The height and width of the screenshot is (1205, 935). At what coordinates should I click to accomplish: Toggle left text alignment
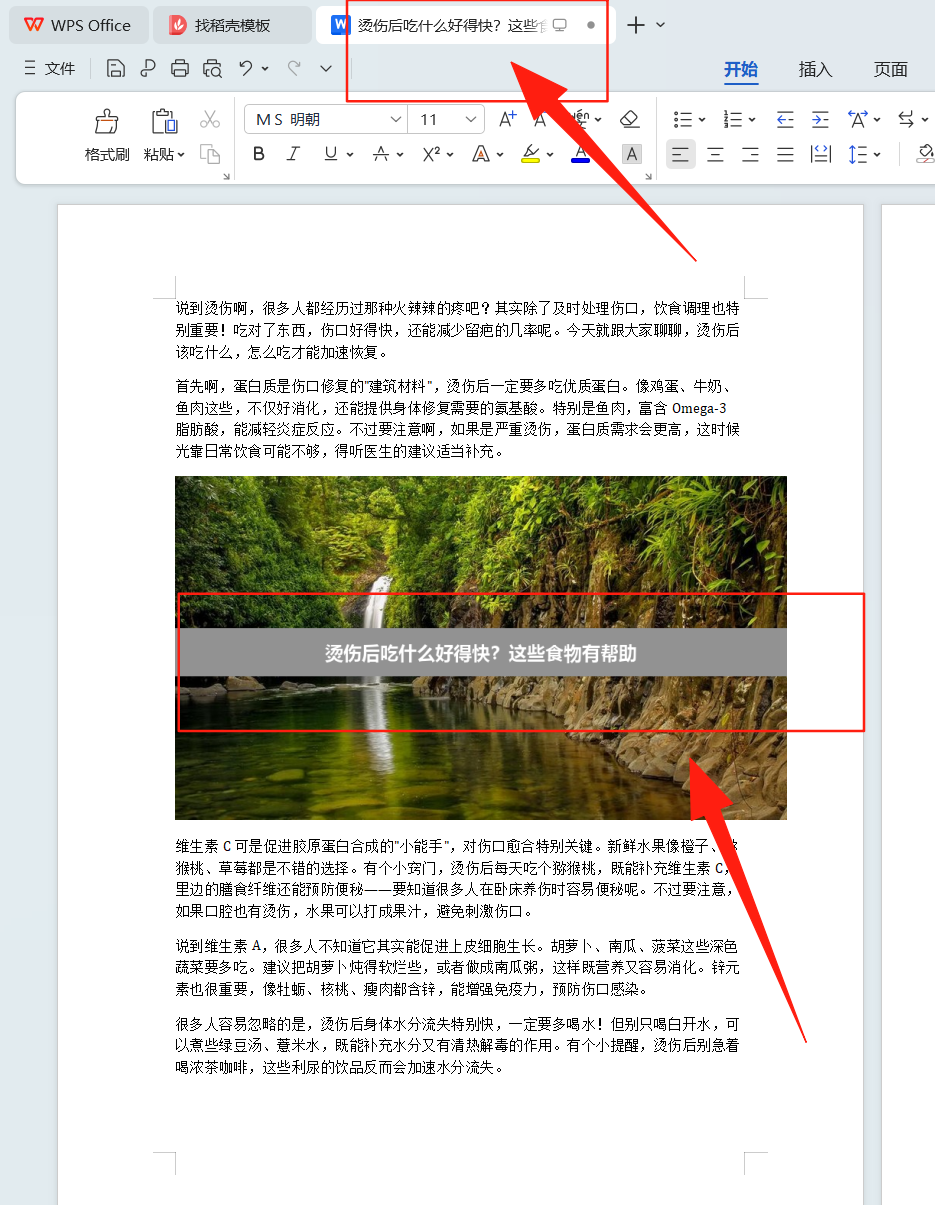(x=681, y=154)
